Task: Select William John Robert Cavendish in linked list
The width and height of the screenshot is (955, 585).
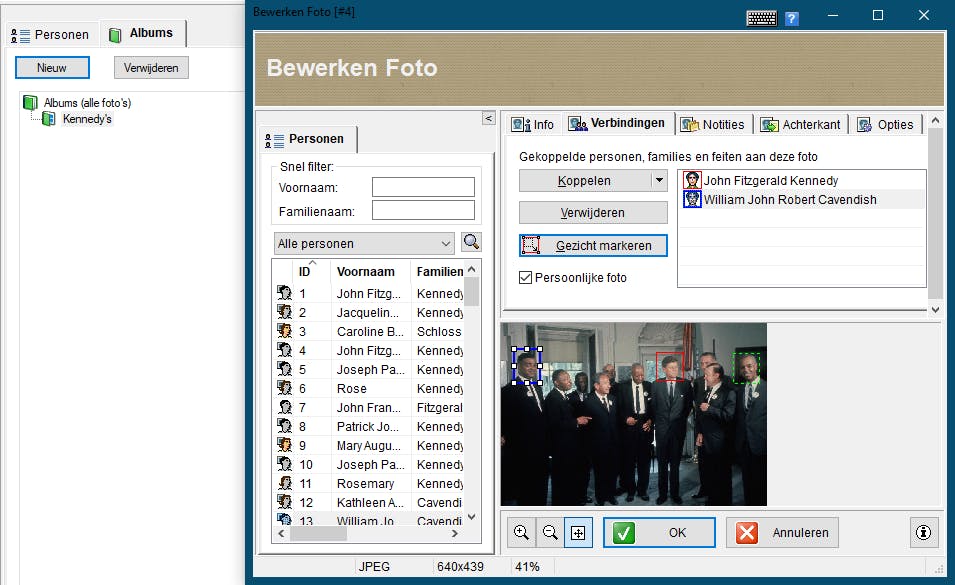Action: pos(802,199)
